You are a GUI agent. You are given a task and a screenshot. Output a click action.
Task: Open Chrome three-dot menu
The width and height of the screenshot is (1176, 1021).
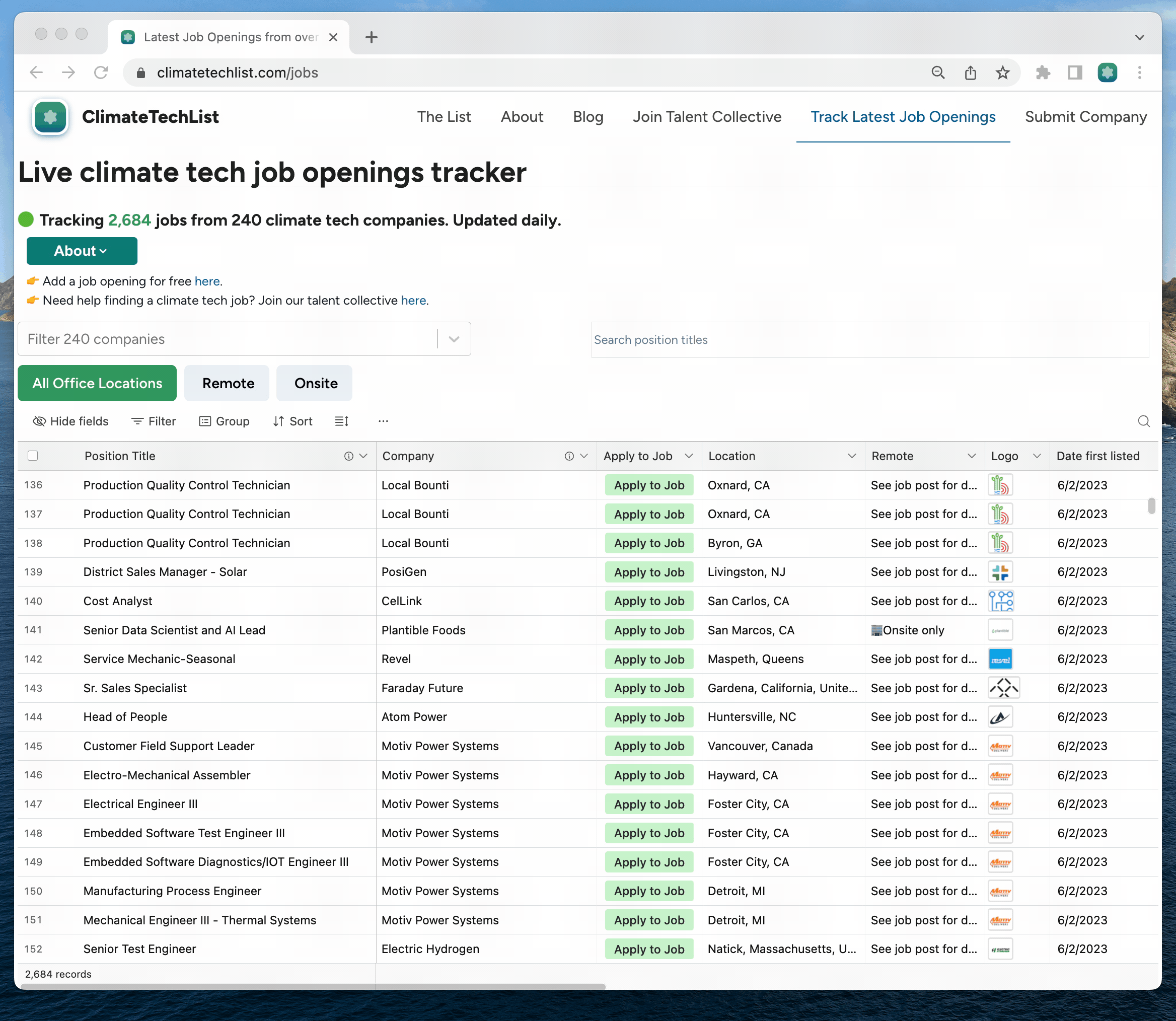click(x=1140, y=72)
